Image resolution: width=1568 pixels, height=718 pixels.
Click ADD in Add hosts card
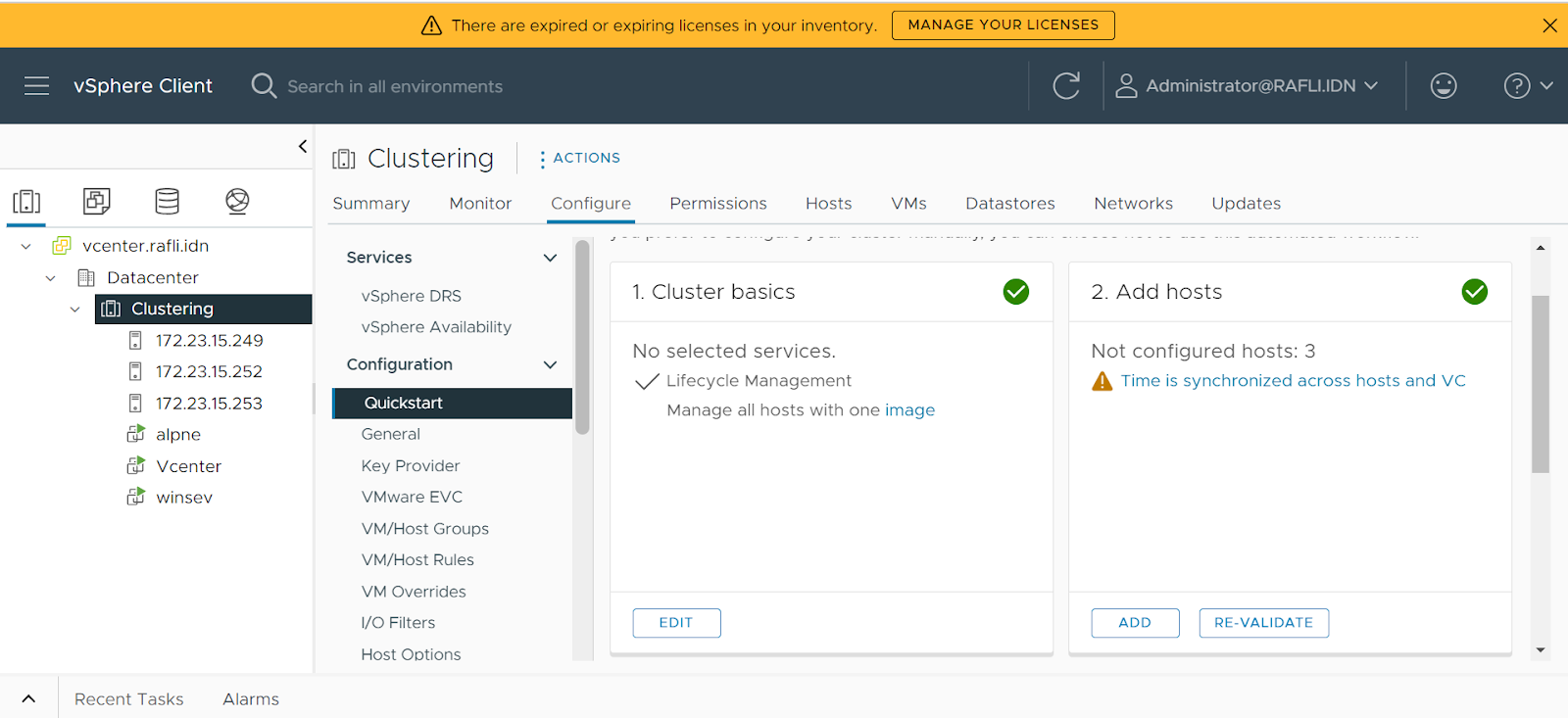(1135, 623)
